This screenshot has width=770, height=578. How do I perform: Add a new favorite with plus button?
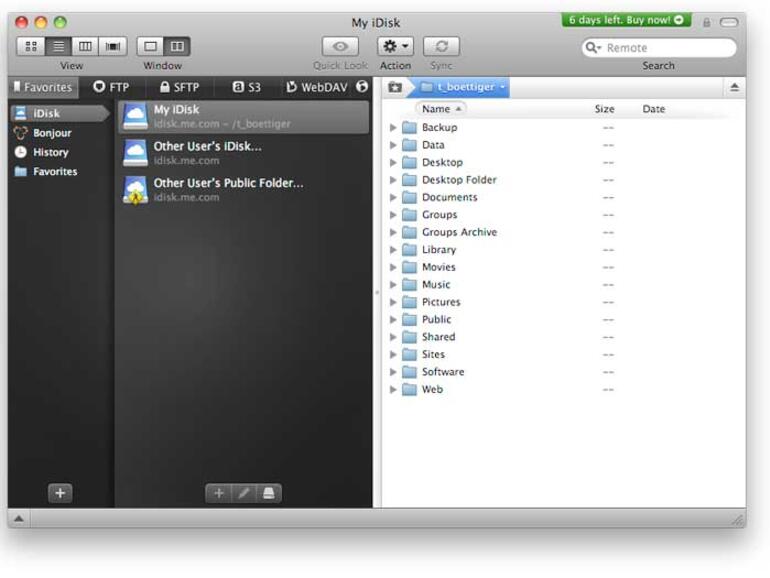tap(219, 493)
